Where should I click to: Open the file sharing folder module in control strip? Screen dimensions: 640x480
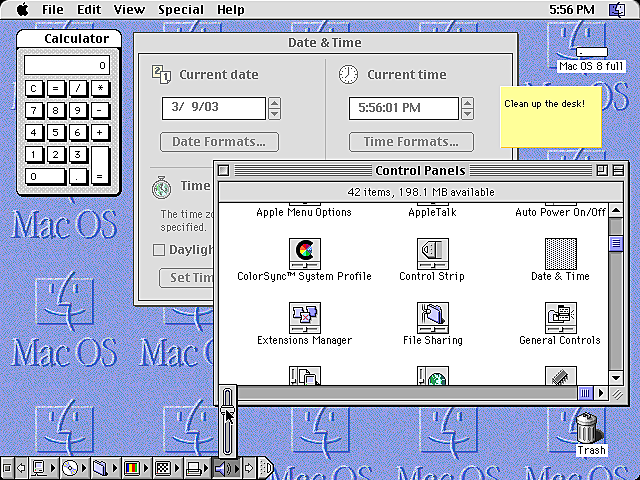click(x=104, y=467)
